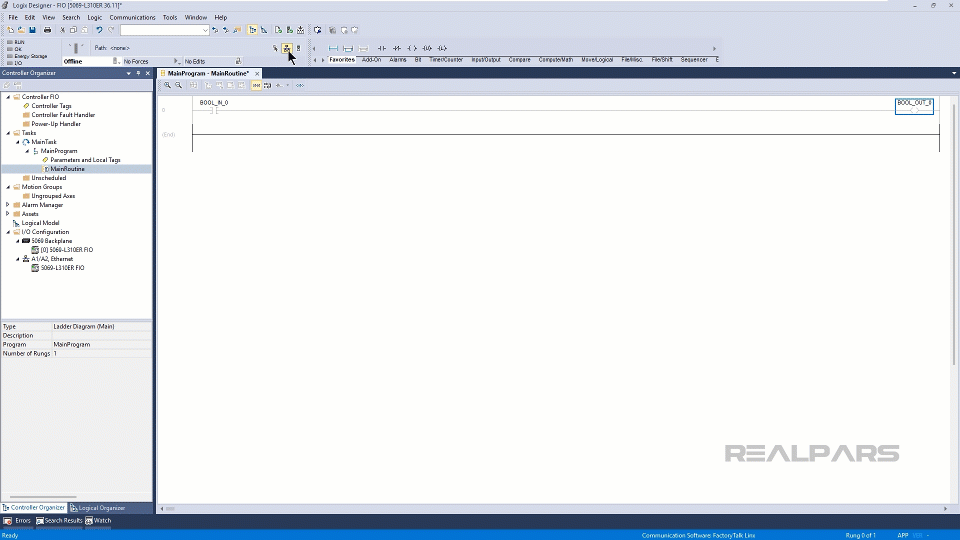The image size is (960, 540).
Task: Open the Logic menu
Action: (94, 18)
